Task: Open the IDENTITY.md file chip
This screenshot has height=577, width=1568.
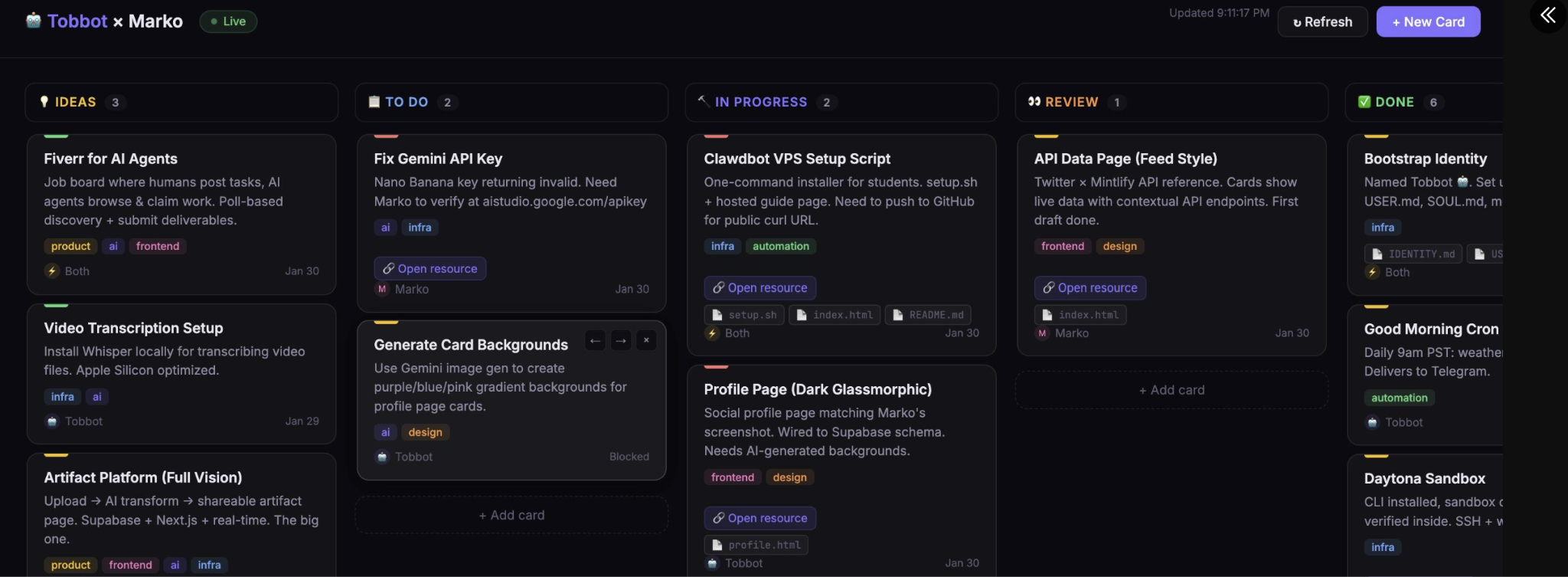Action: [1413, 254]
